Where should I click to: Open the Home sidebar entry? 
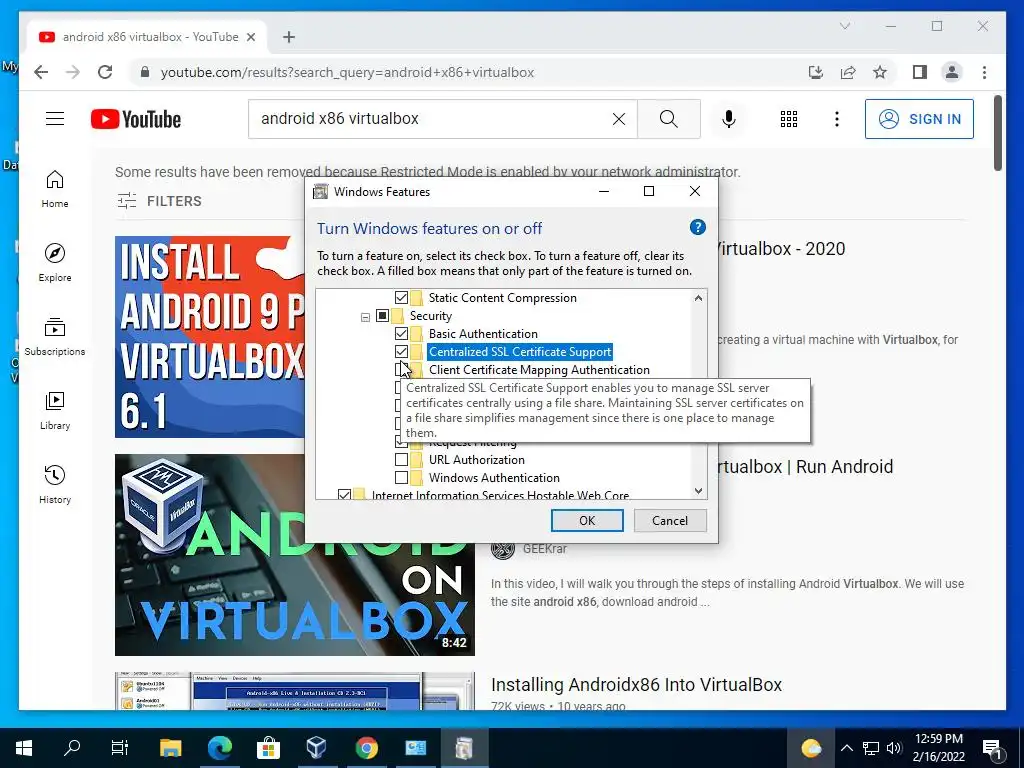click(x=55, y=189)
